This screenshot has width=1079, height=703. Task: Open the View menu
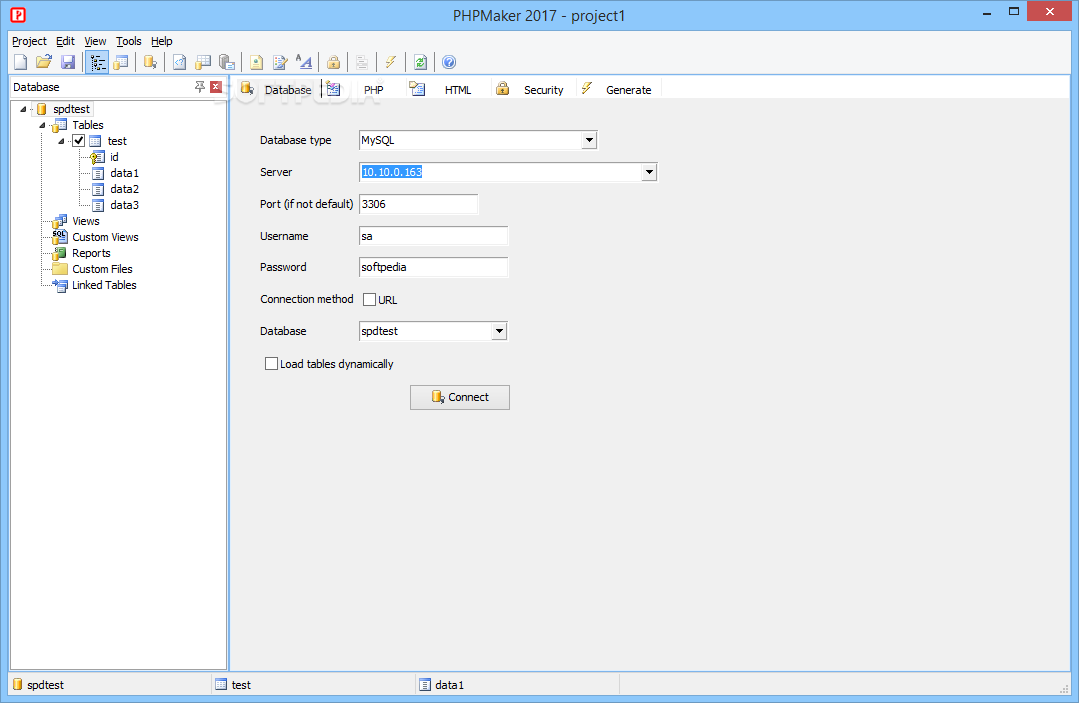[x=95, y=41]
